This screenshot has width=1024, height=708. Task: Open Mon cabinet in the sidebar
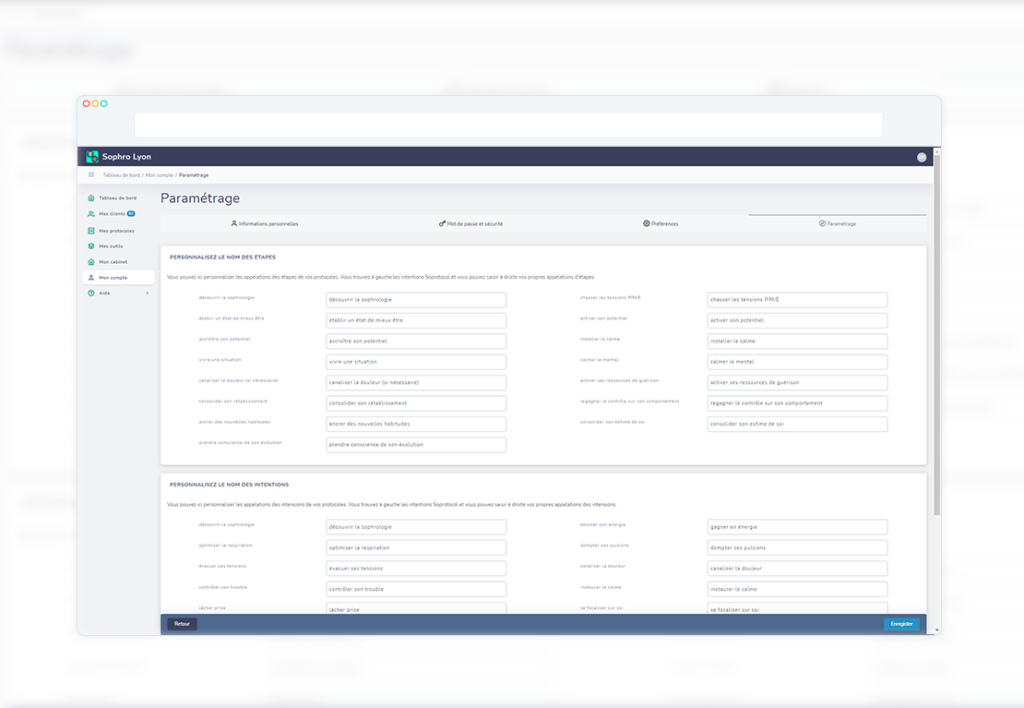[113, 262]
